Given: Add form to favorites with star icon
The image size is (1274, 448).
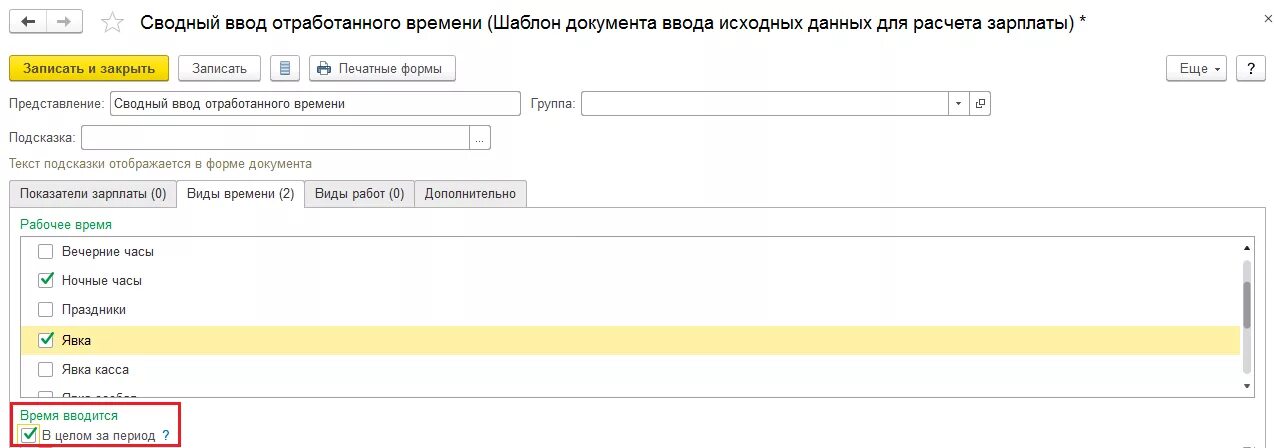Looking at the screenshot, I should point(114,22).
